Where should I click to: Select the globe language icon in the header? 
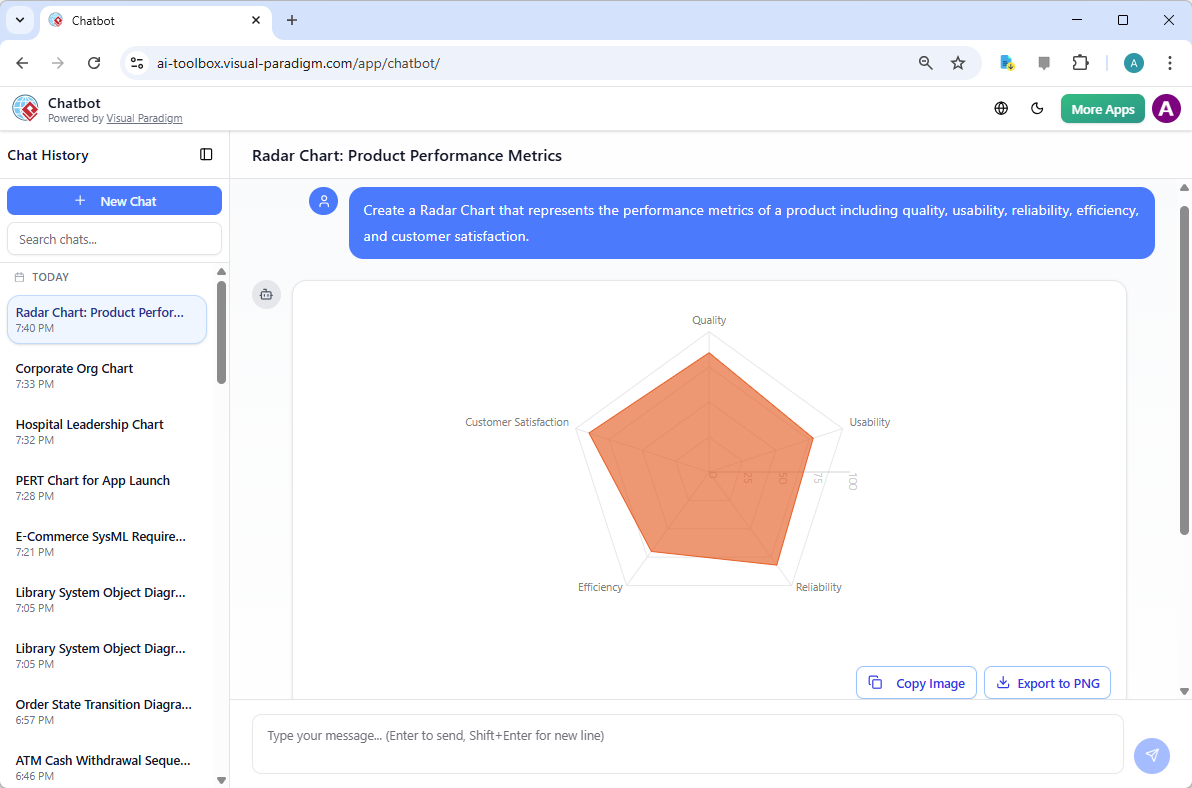[1001, 108]
